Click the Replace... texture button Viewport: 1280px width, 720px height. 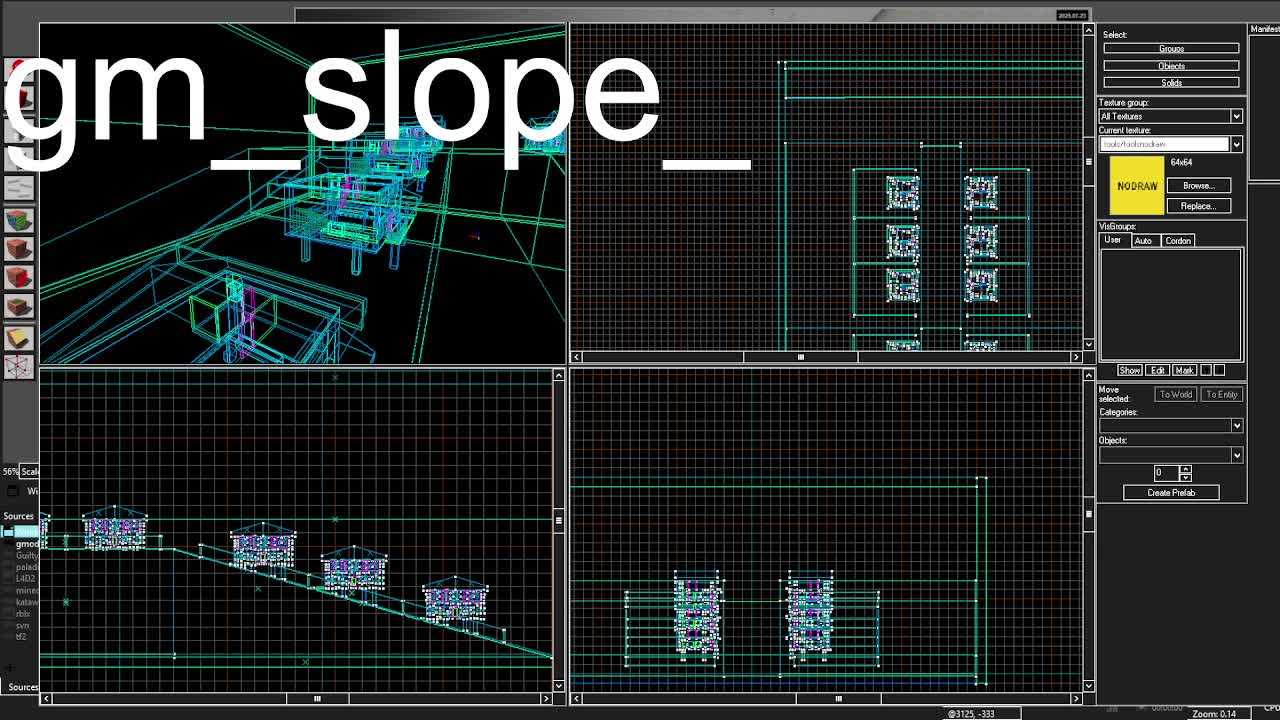(x=1198, y=206)
